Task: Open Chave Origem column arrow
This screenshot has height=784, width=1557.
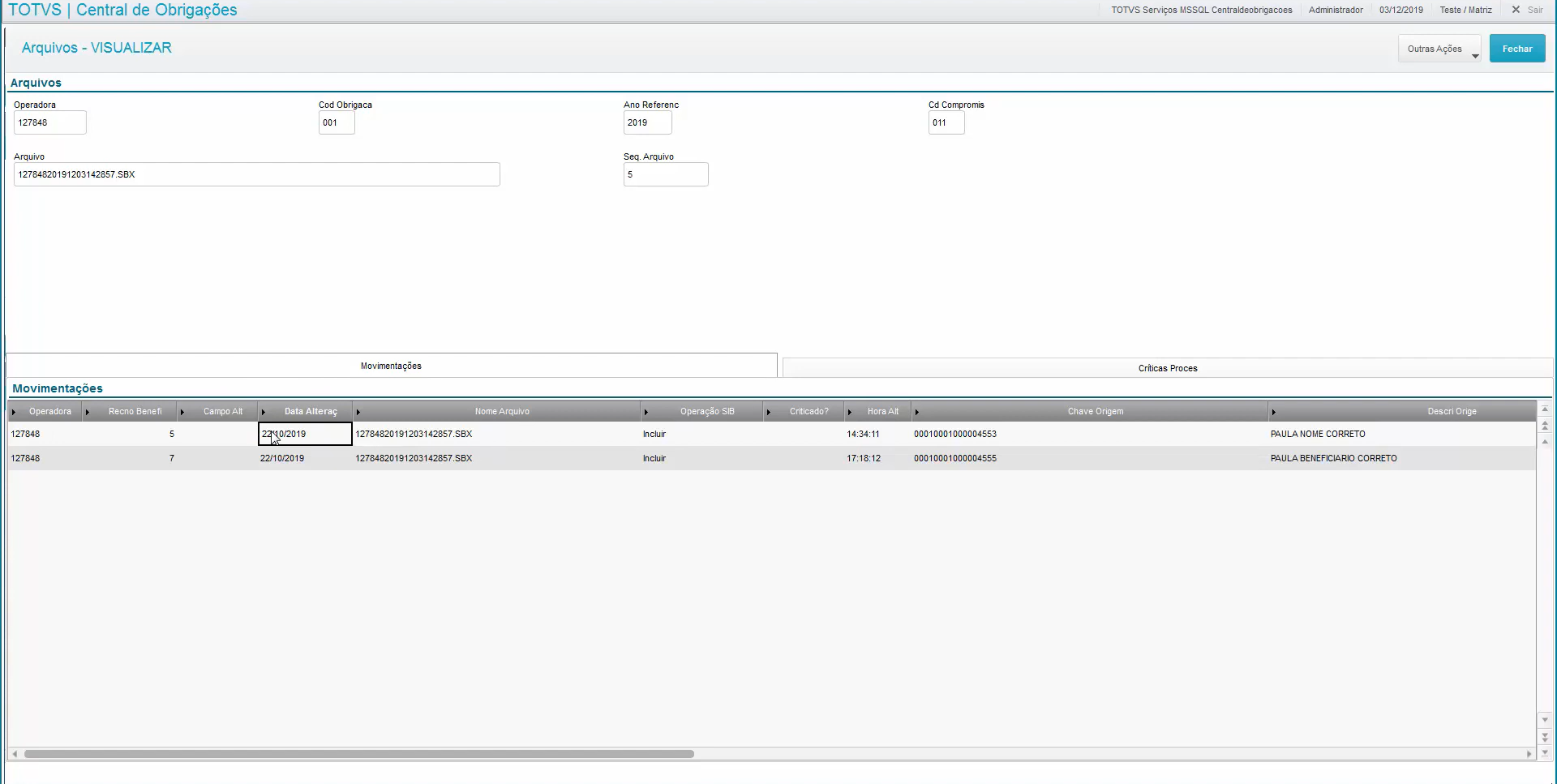Action: point(916,412)
